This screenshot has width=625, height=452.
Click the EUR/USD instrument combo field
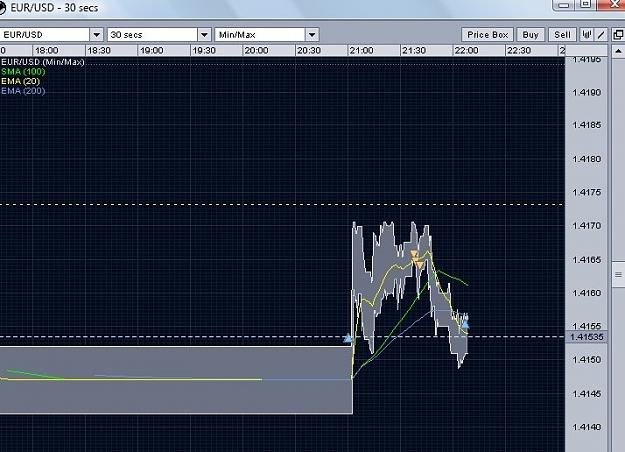pos(45,35)
